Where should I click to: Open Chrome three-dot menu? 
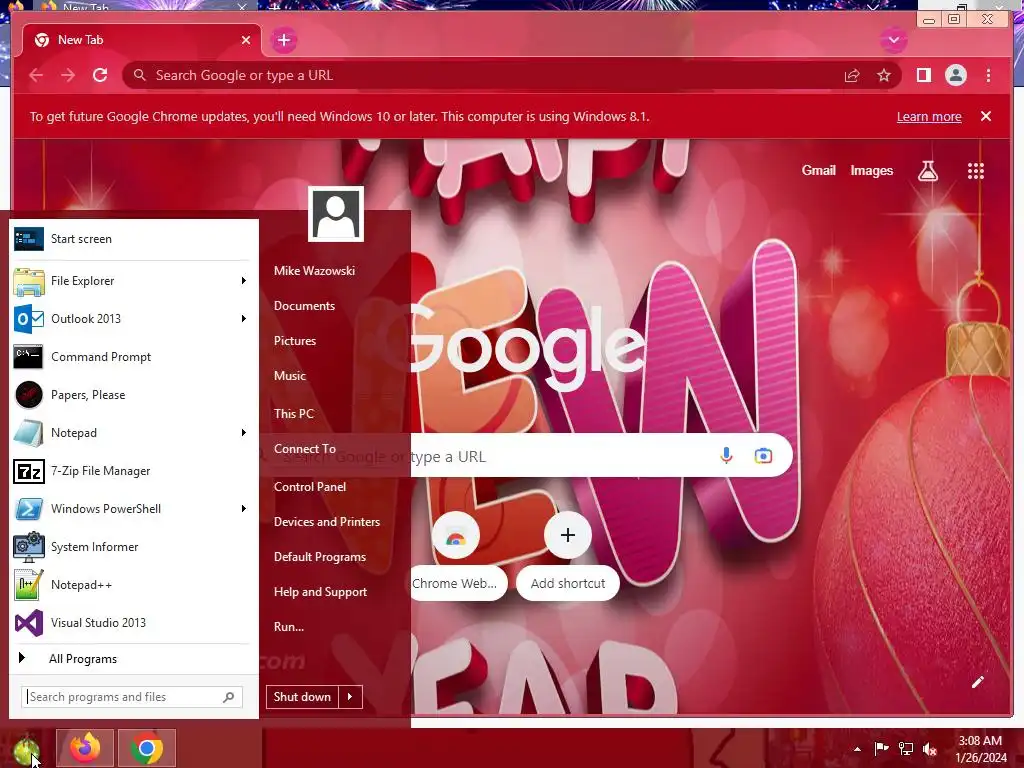(x=988, y=75)
